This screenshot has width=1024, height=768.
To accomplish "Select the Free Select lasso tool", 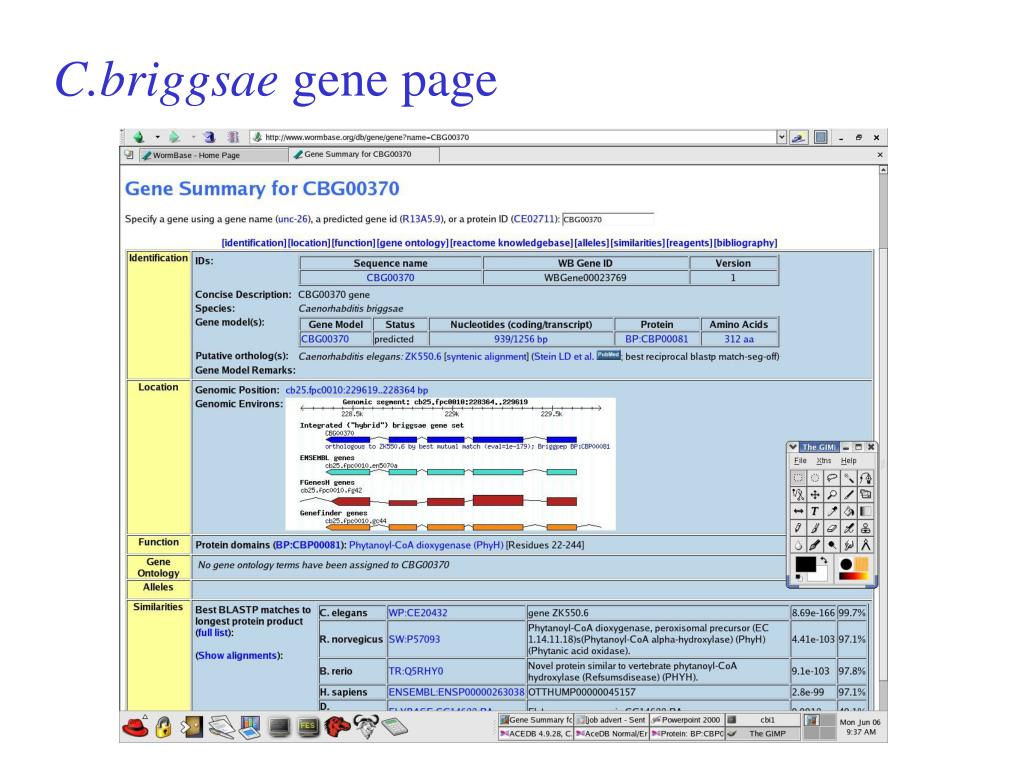I will (832, 477).
